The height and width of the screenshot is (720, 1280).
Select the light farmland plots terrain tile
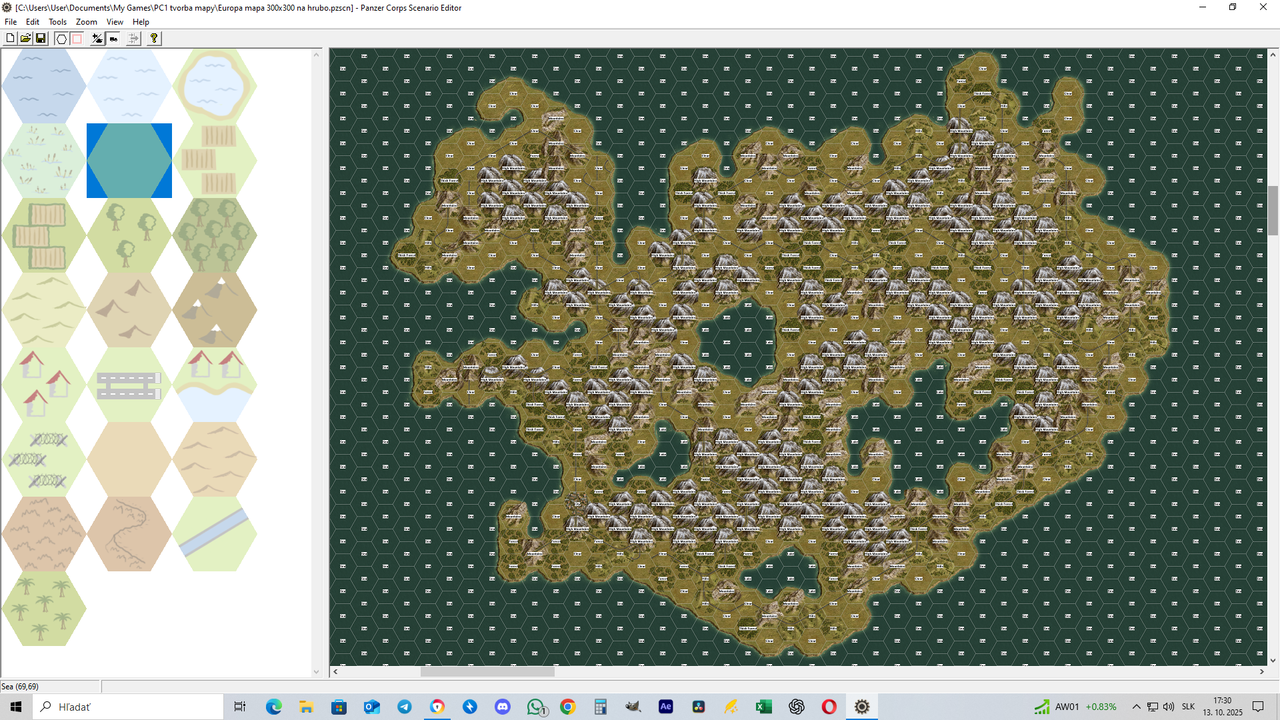coord(215,160)
